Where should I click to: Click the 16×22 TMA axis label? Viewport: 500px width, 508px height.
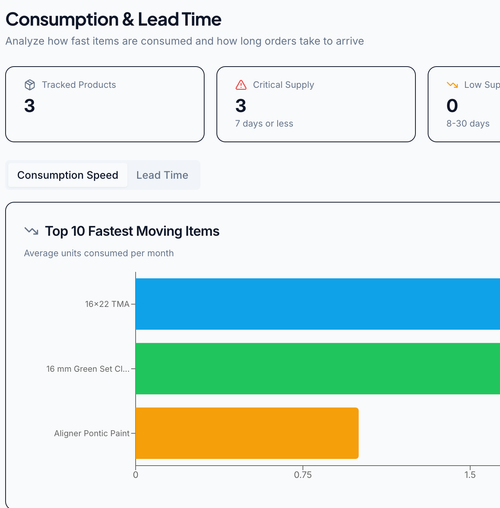[107, 304]
